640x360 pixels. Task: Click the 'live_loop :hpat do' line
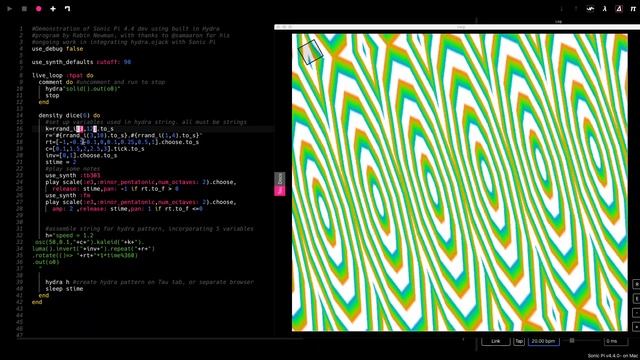[63, 76]
